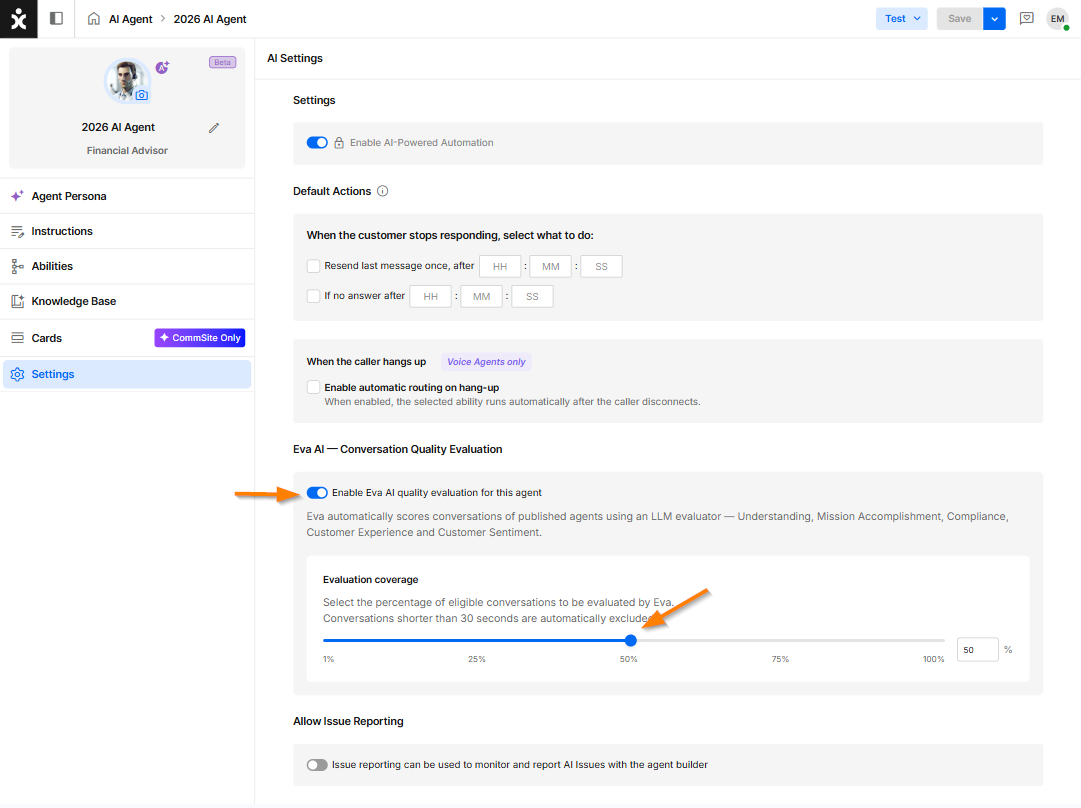Click the 1% slider label
The image size is (1081, 808).
tap(329, 660)
